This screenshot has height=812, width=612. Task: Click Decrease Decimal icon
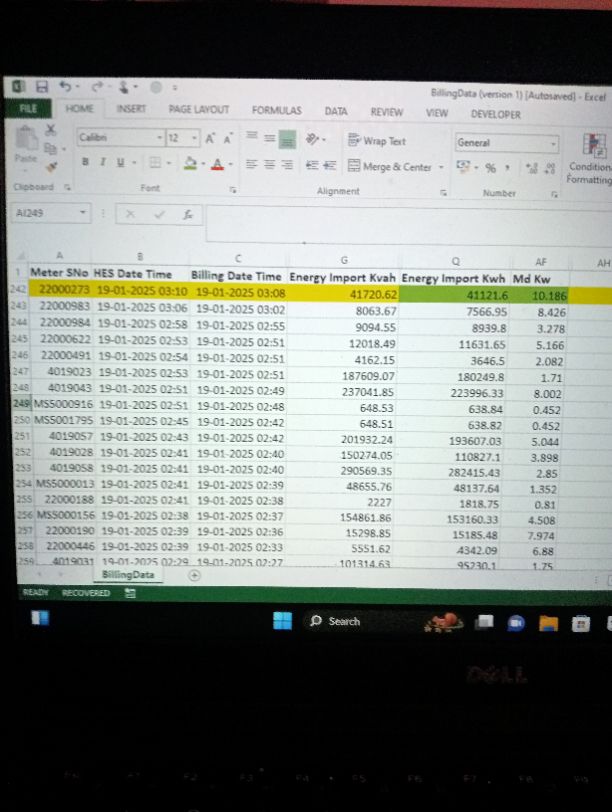tap(550, 168)
